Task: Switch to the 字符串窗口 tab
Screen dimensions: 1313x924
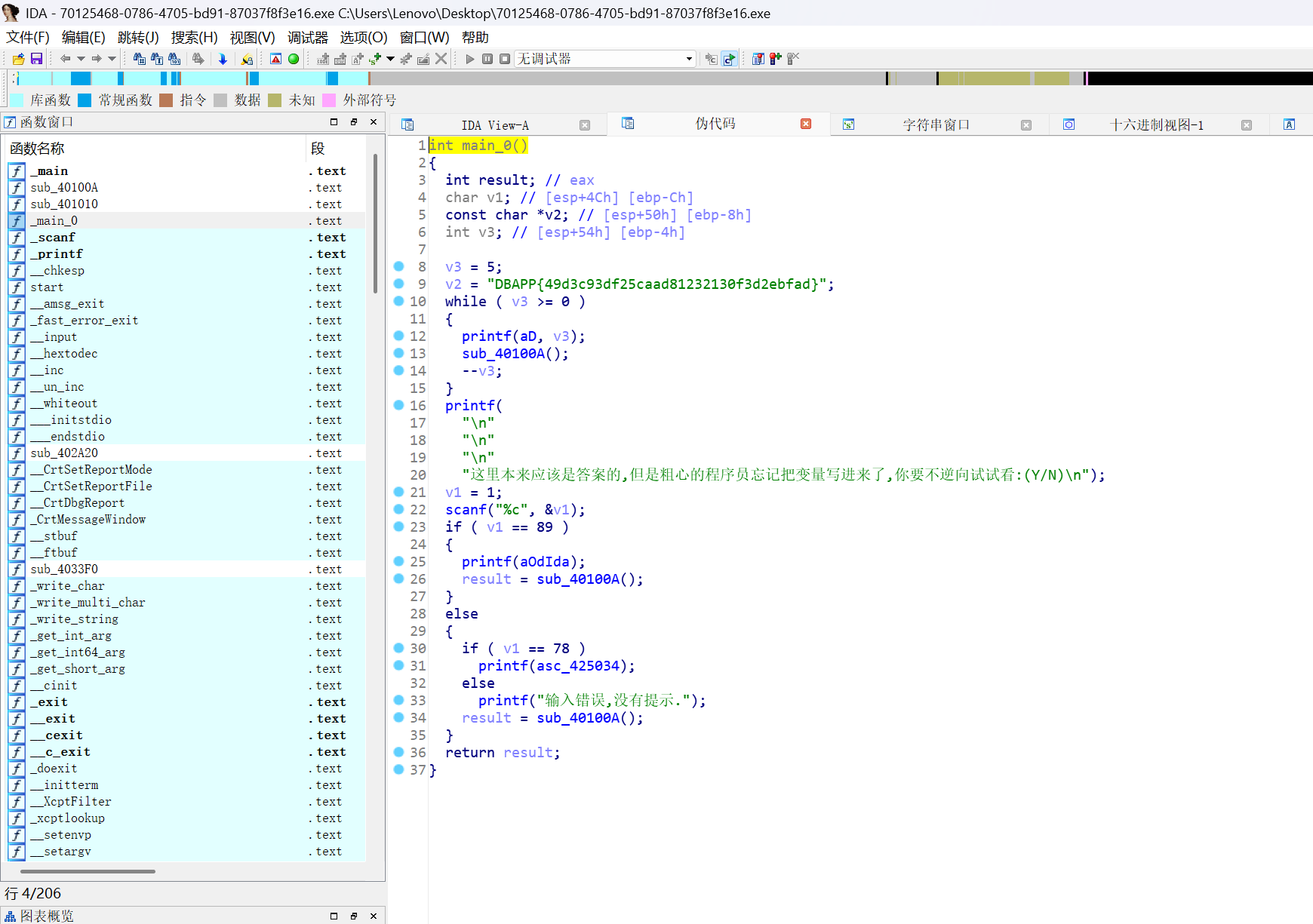Action: click(936, 125)
